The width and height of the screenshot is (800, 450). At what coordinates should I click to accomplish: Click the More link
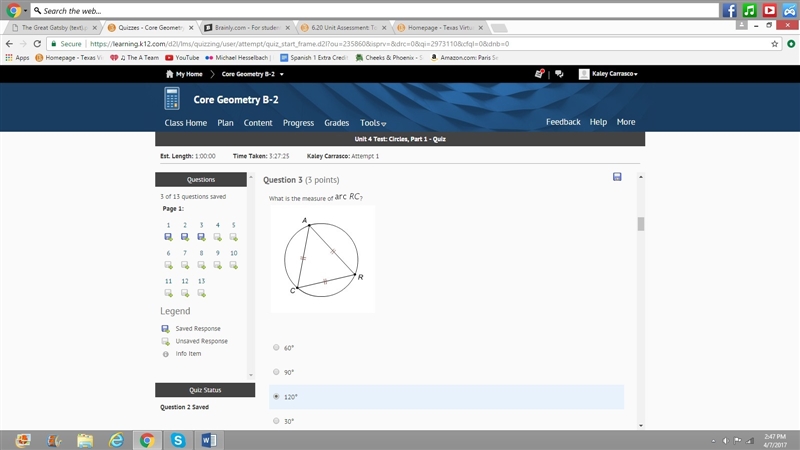[x=626, y=122]
